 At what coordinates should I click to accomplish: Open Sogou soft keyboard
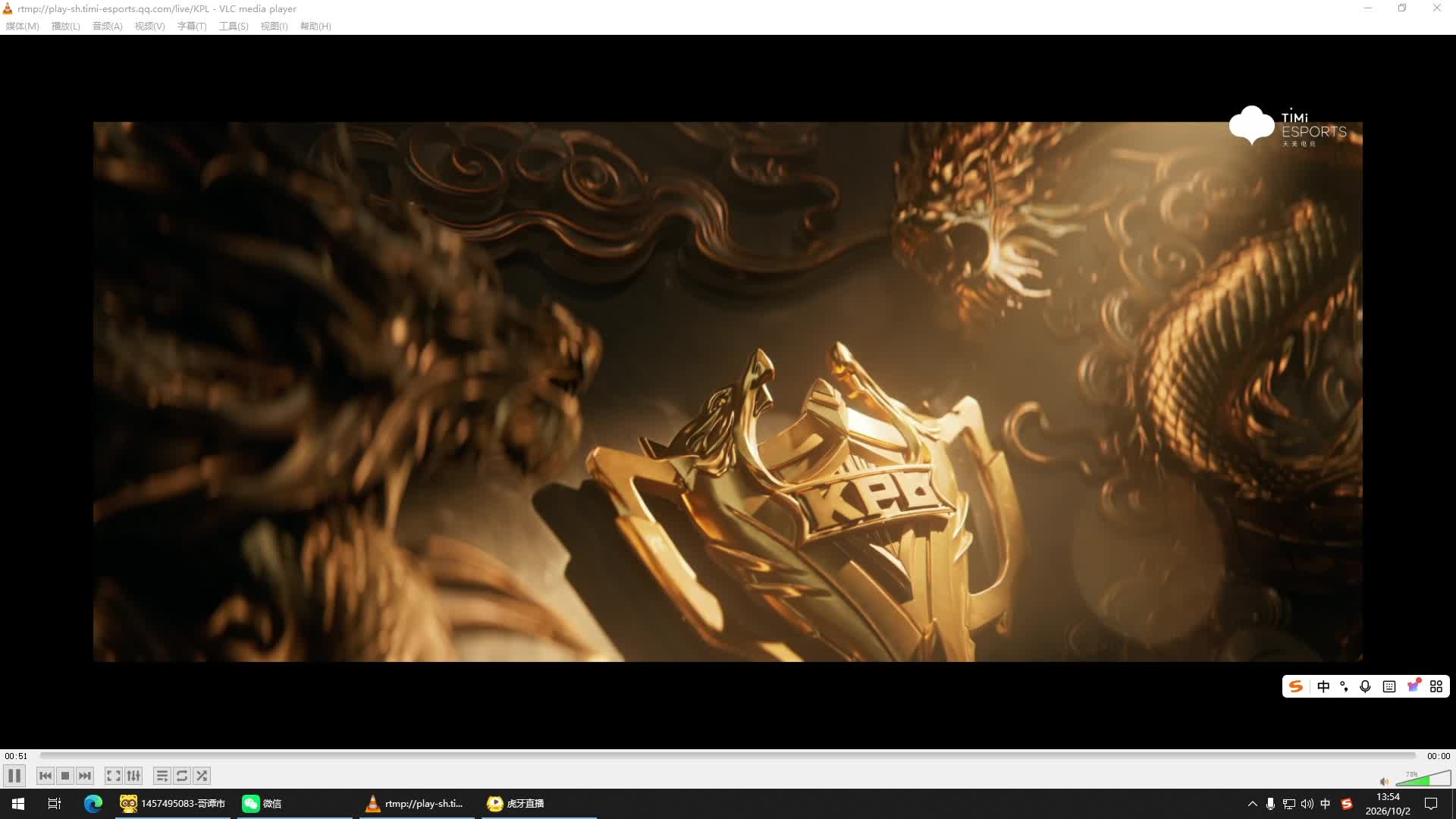(x=1389, y=686)
